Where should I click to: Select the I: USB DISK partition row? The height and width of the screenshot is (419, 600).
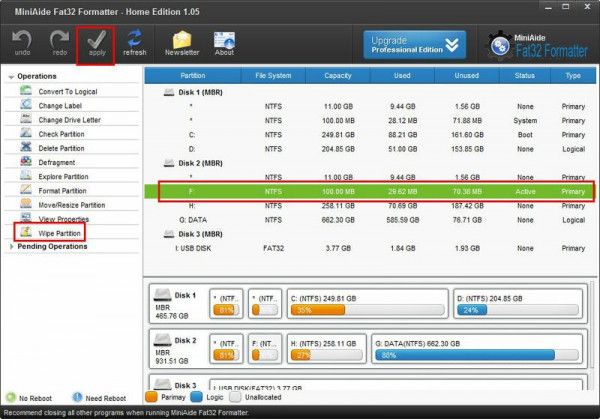click(370, 248)
